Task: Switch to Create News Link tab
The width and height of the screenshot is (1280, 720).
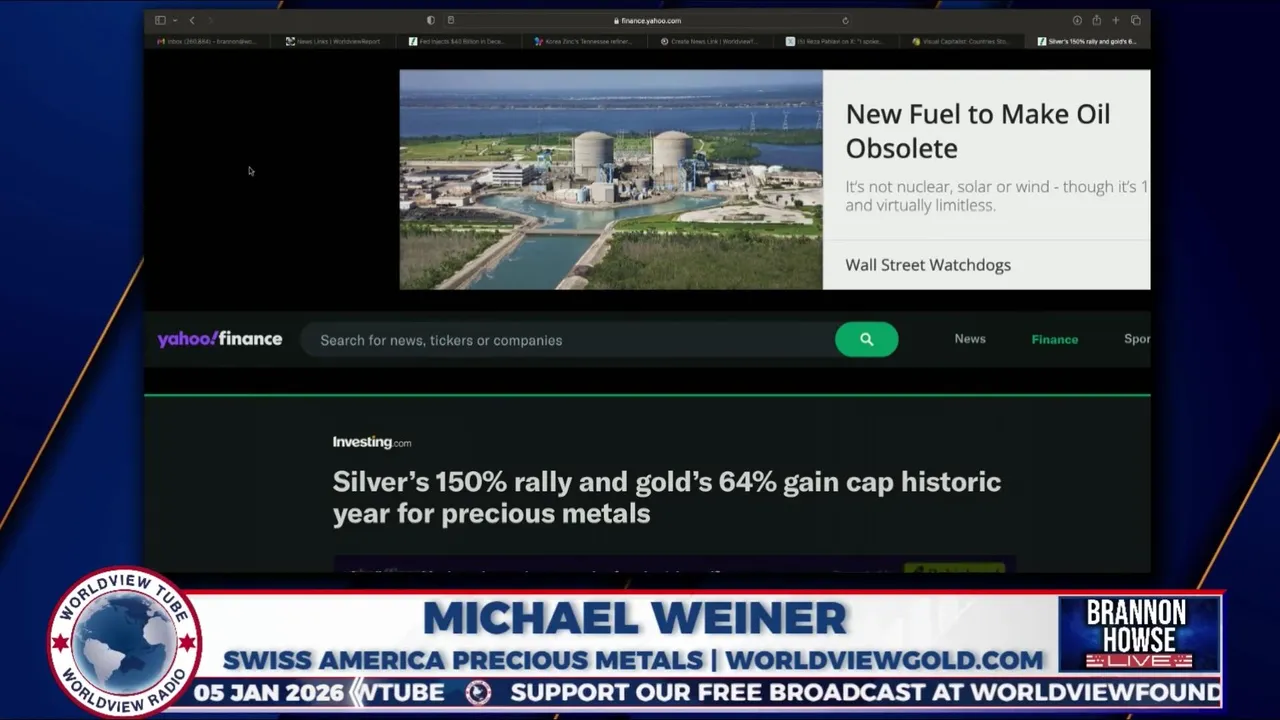Action: pos(709,41)
